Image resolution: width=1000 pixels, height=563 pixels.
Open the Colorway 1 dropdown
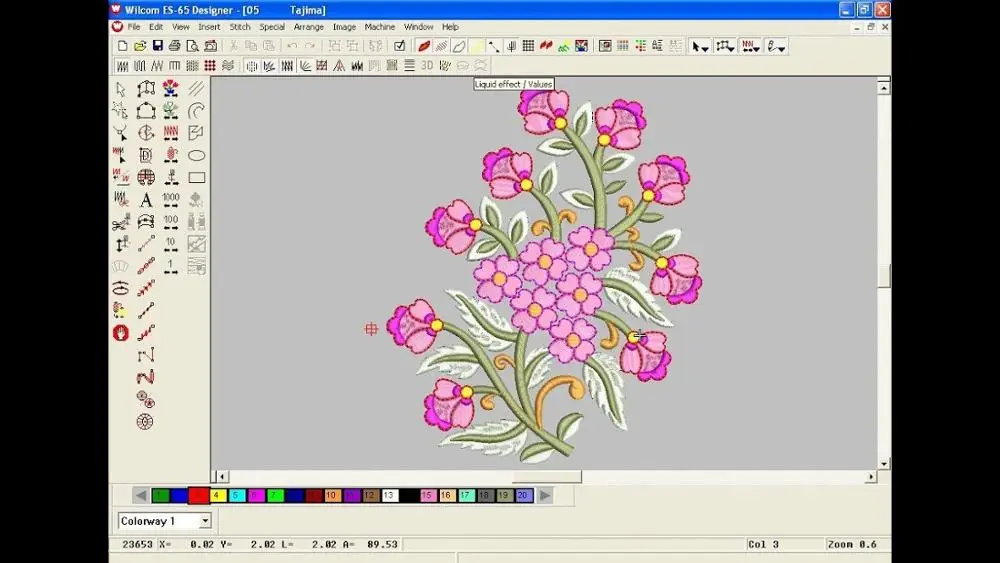(x=205, y=522)
